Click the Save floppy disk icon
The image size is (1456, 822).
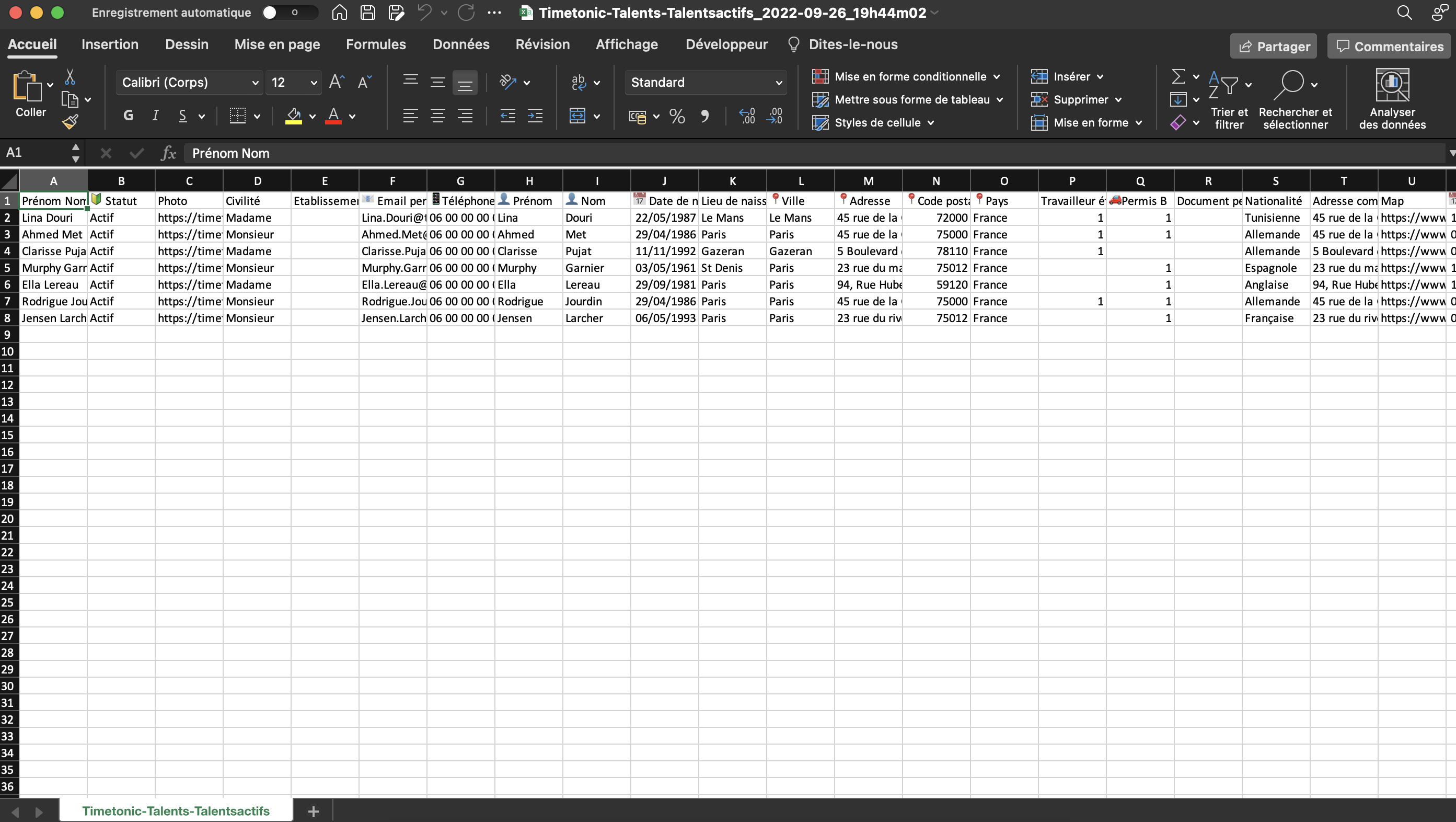tap(368, 13)
